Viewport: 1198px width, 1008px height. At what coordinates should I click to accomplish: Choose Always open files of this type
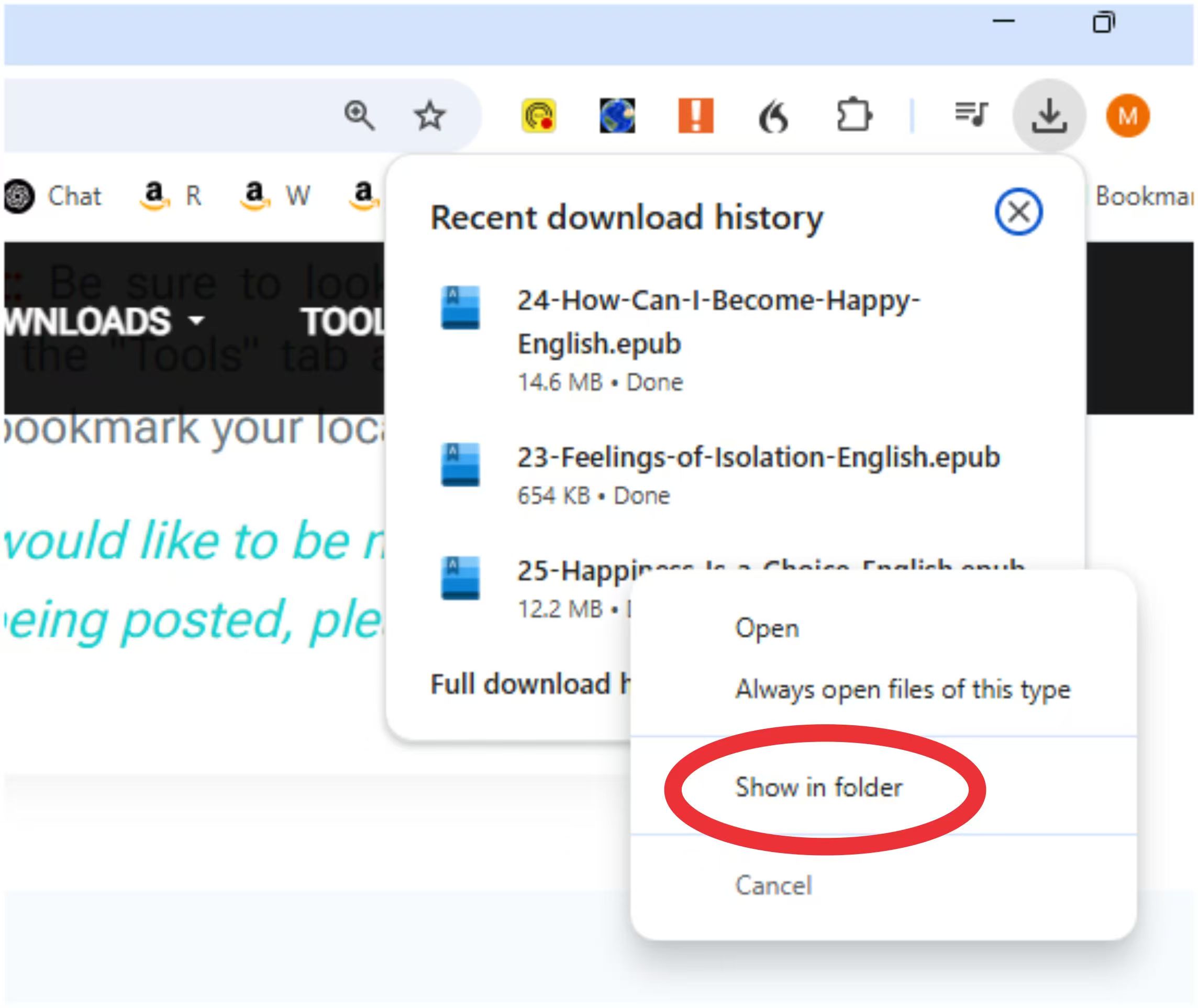tap(902, 689)
